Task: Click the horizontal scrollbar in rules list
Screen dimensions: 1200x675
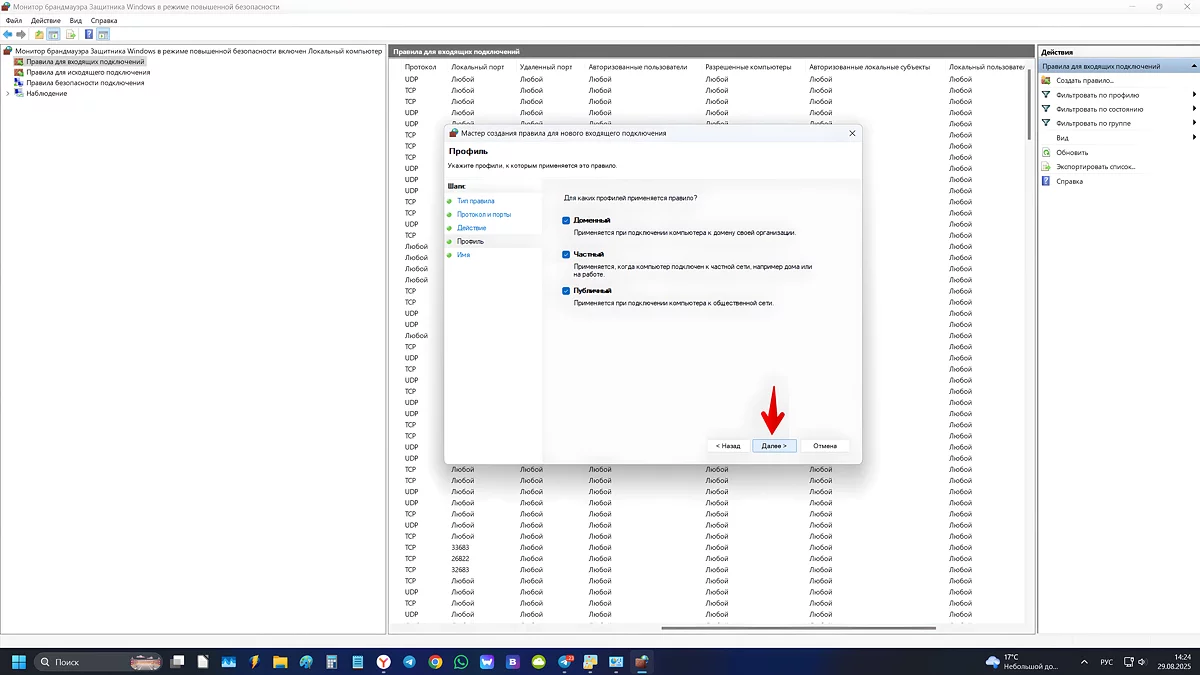Action: (x=798, y=628)
